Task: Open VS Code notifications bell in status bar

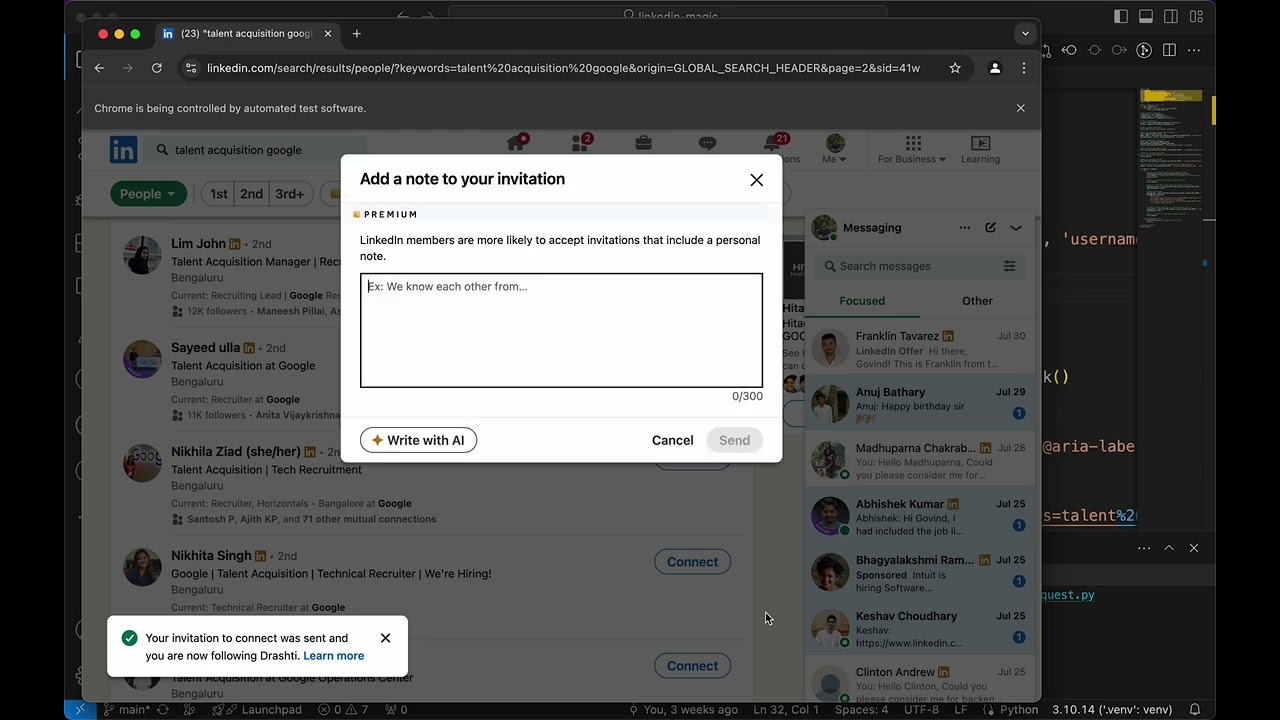Action: pos(1194,710)
